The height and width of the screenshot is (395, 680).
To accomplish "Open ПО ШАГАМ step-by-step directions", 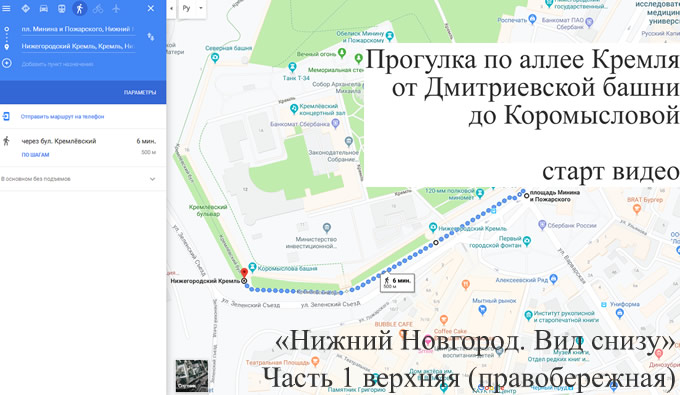I will click(x=35, y=155).
